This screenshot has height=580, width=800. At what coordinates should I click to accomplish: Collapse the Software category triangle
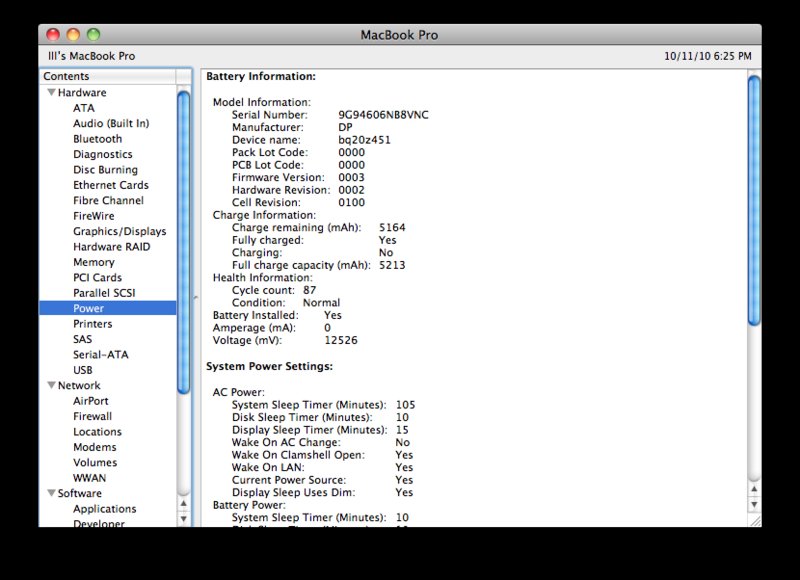tap(51, 493)
